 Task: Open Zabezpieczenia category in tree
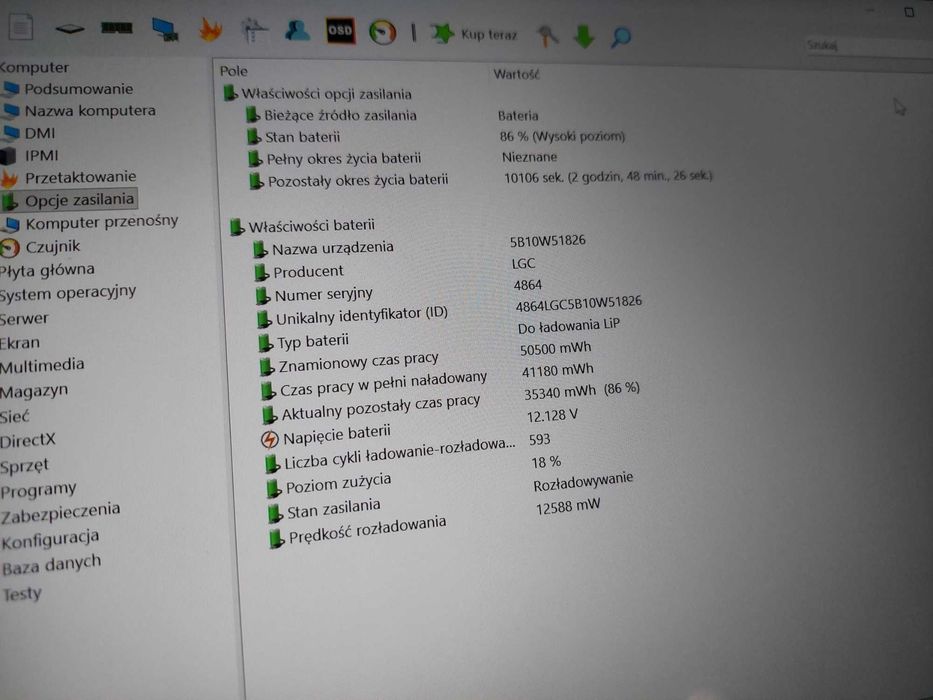(x=61, y=514)
